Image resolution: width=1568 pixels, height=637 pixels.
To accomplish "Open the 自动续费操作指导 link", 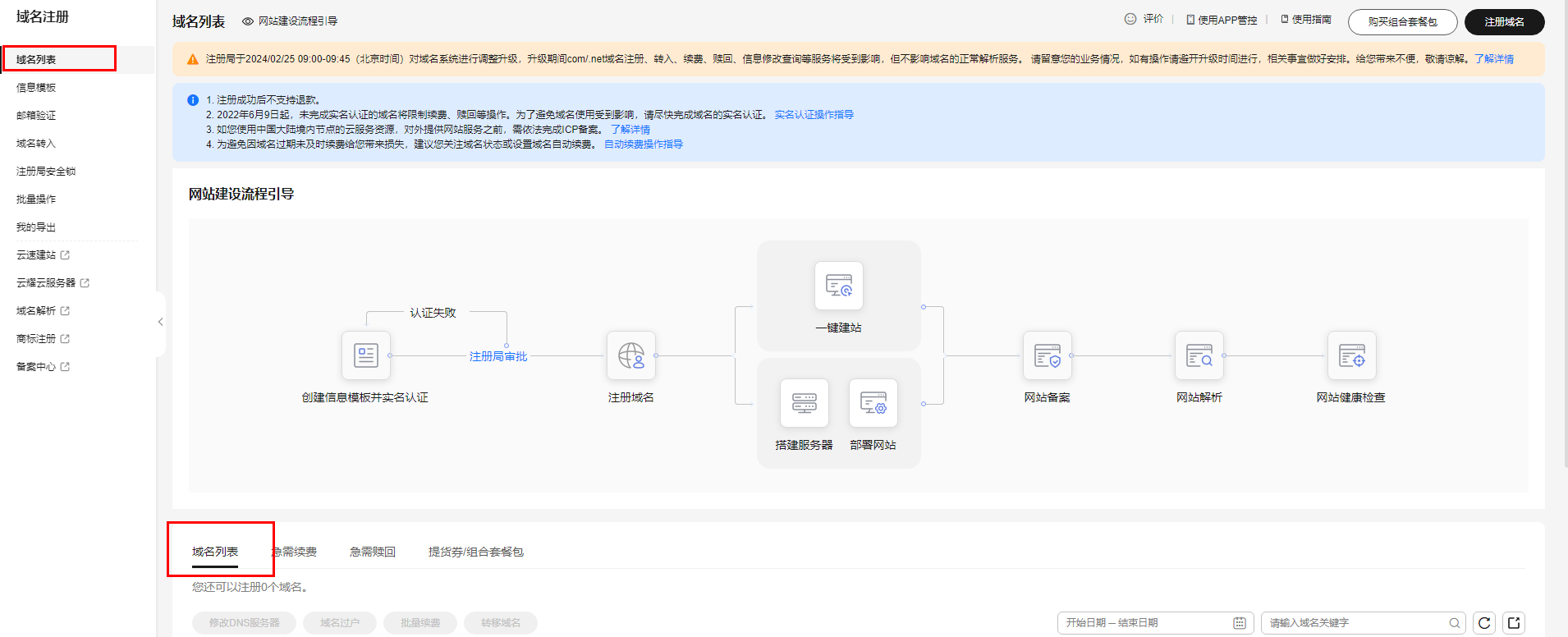I will pos(644,144).
